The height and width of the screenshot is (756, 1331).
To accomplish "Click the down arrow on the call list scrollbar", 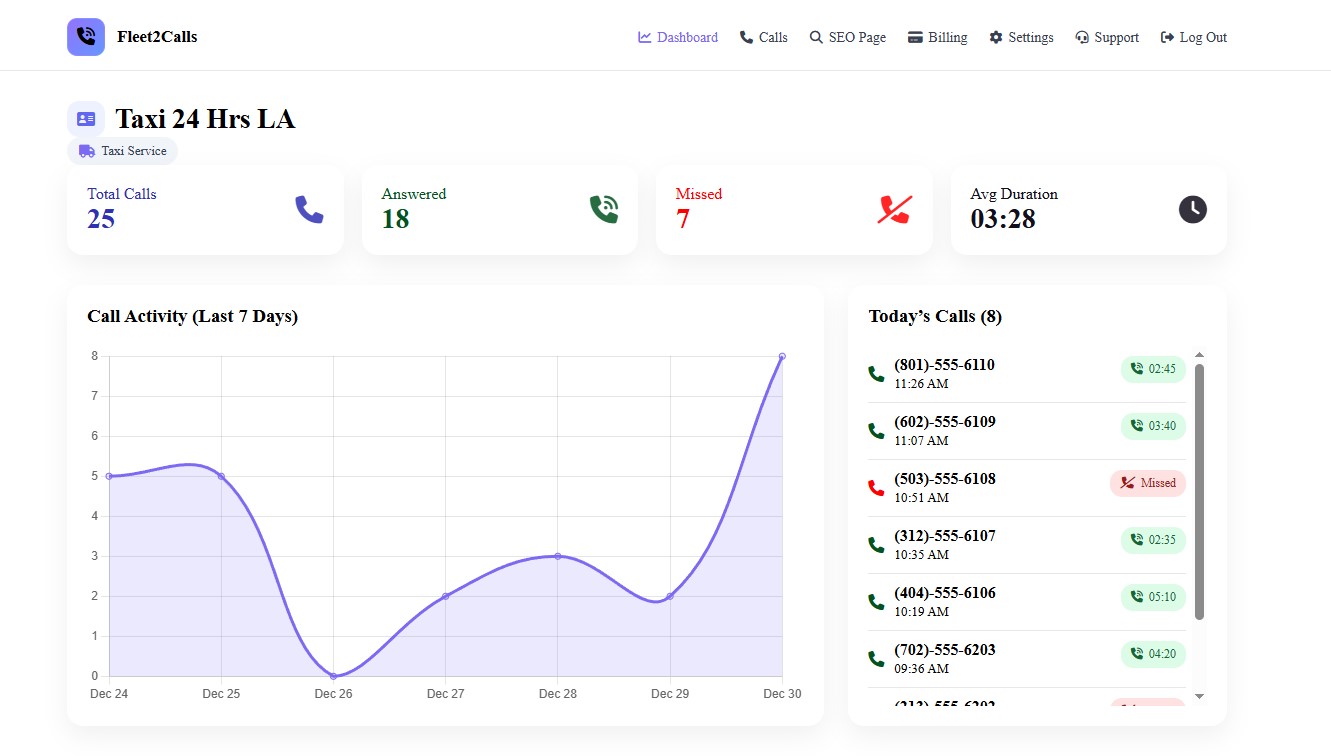I will (x=1200, y=697).
